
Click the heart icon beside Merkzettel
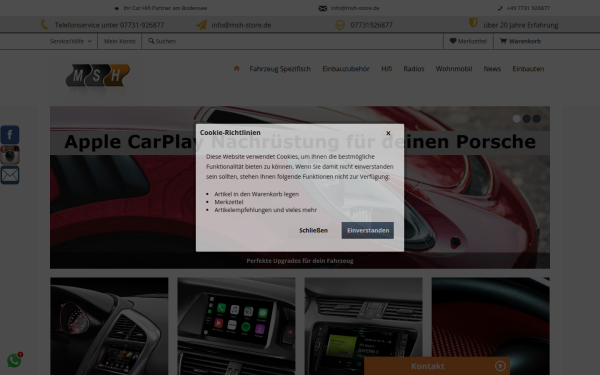point(453,41)
